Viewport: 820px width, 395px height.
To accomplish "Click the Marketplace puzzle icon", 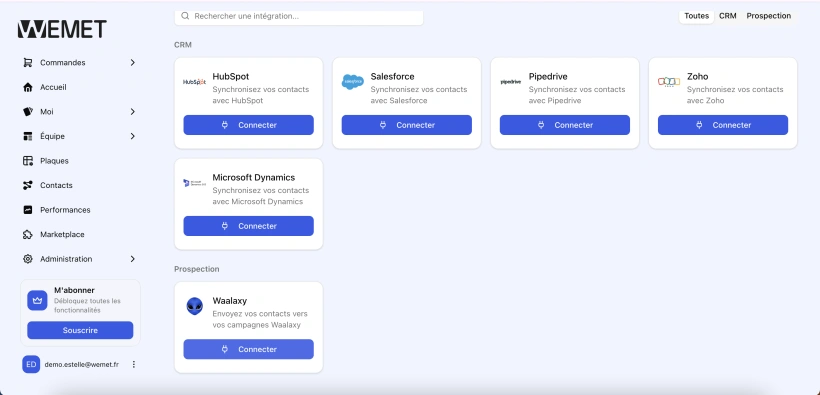I will coord(28,234).
